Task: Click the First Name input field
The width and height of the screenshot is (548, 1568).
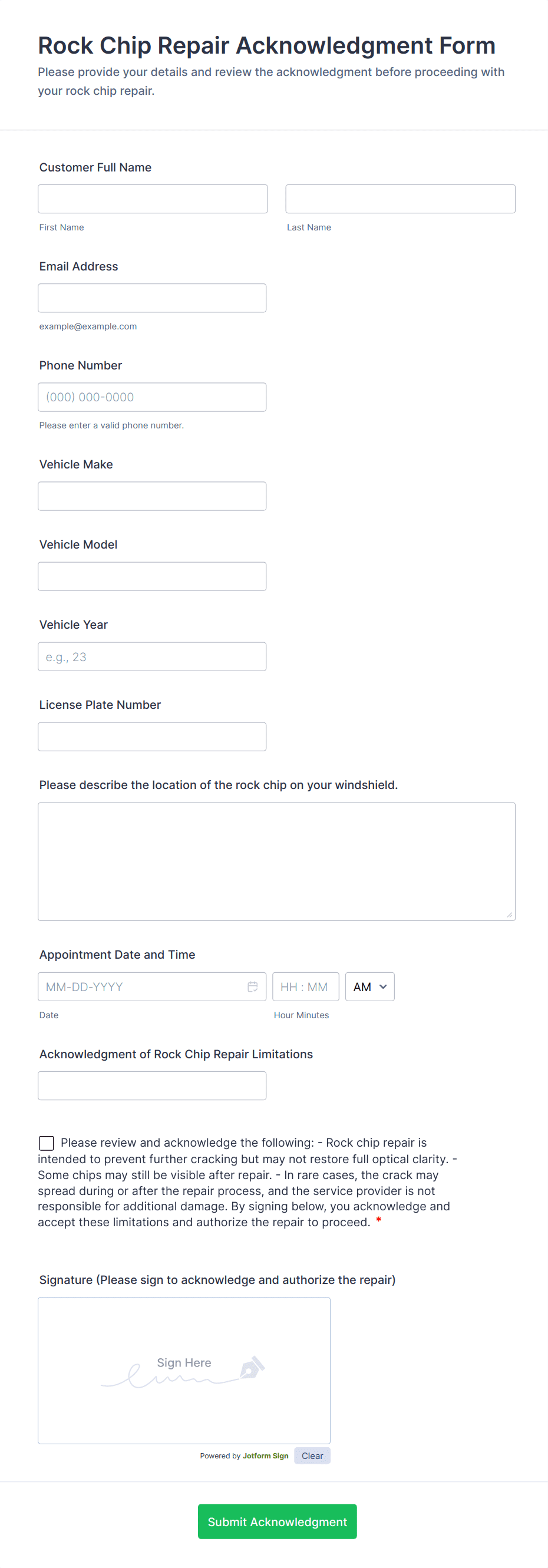Action: [152, 199]
